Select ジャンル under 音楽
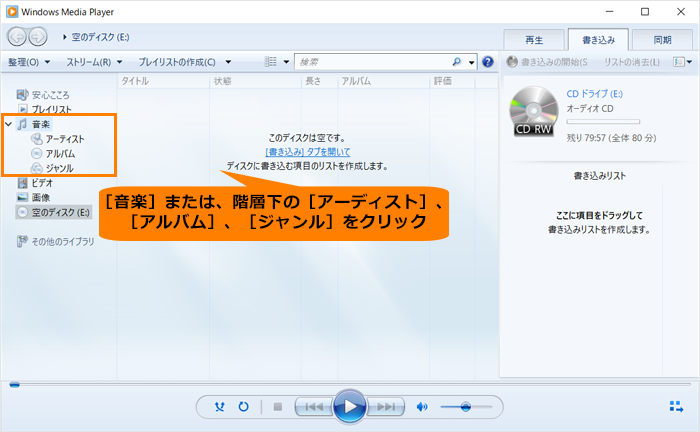 pos(60,168)
